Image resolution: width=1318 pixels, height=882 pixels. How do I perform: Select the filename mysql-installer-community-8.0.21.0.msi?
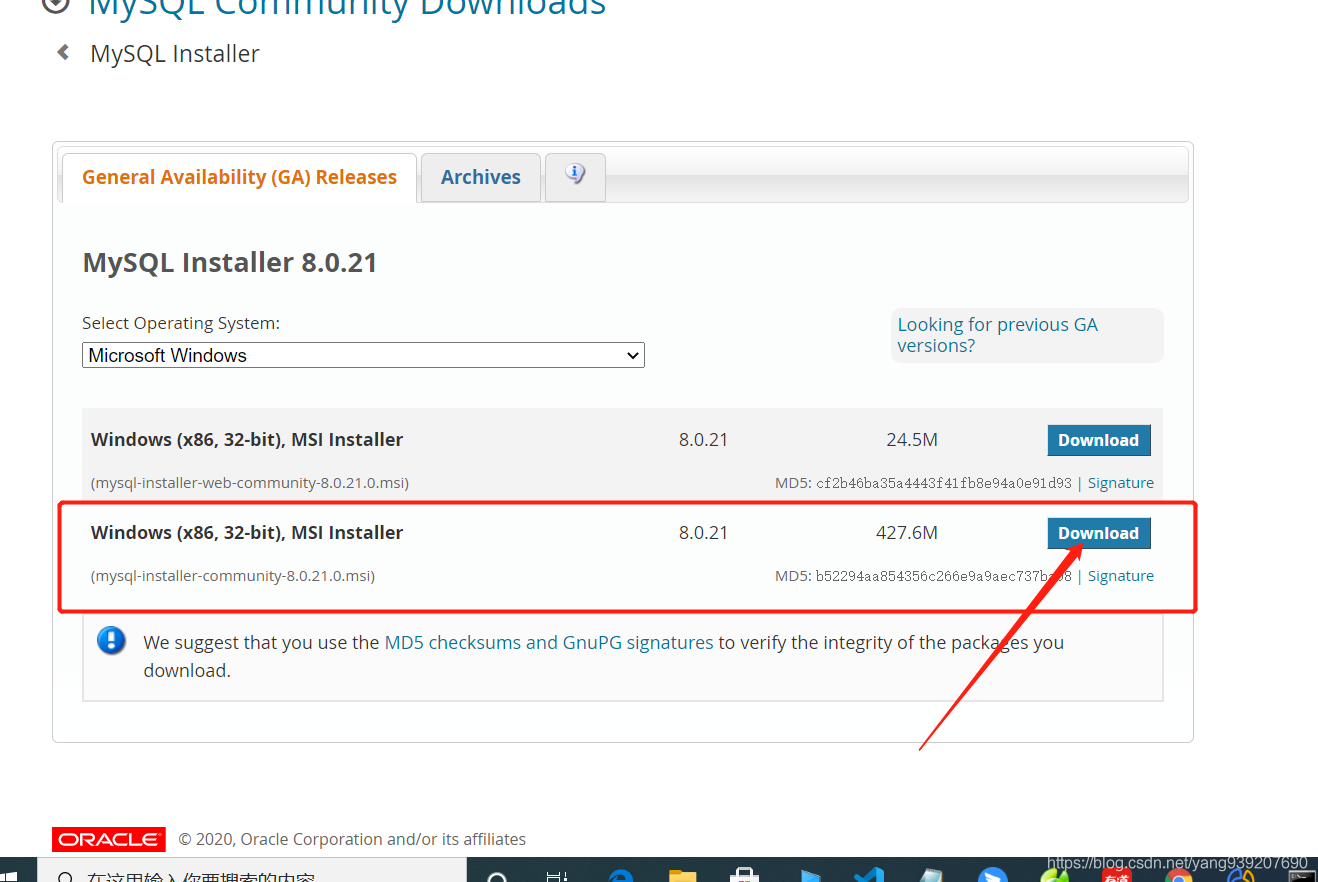[x=233, y=576]
